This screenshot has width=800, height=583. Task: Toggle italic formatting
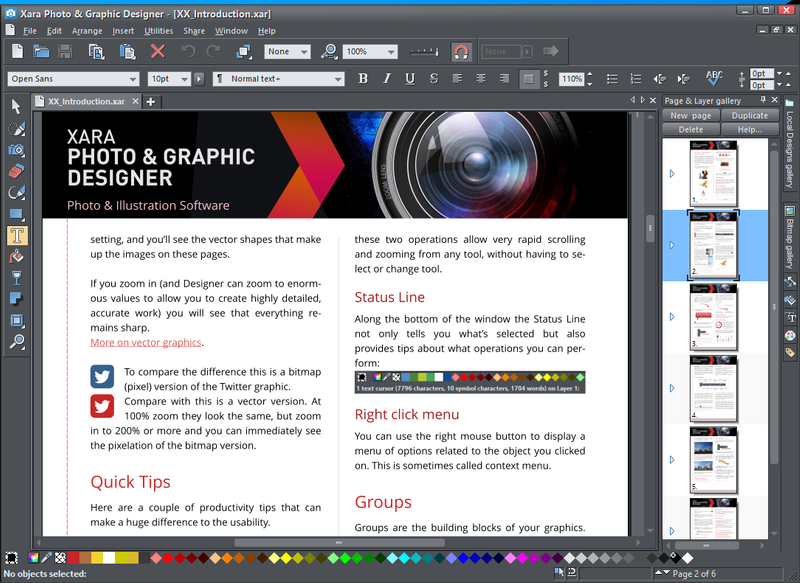click(387, 76)
